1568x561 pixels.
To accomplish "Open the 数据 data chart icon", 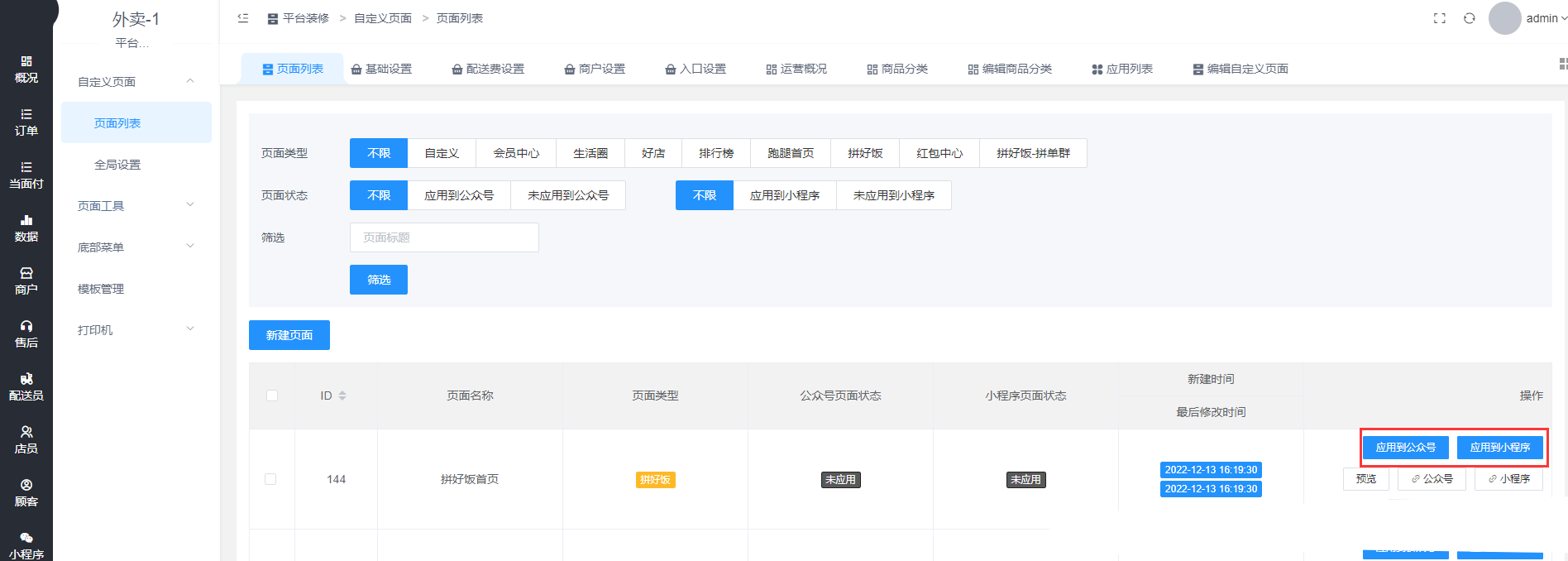I will 26,228.
